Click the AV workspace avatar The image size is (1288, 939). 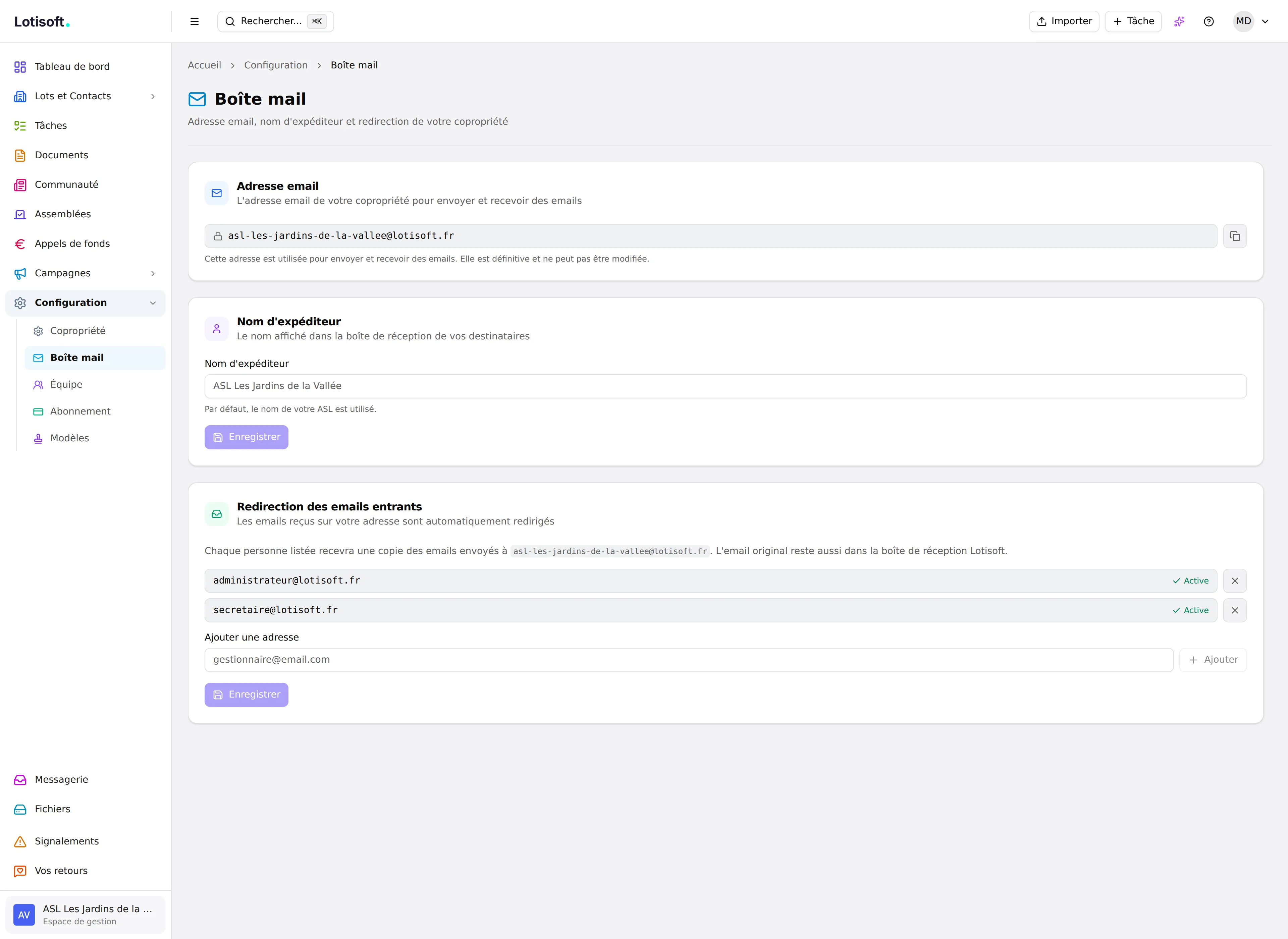[24, 915]
